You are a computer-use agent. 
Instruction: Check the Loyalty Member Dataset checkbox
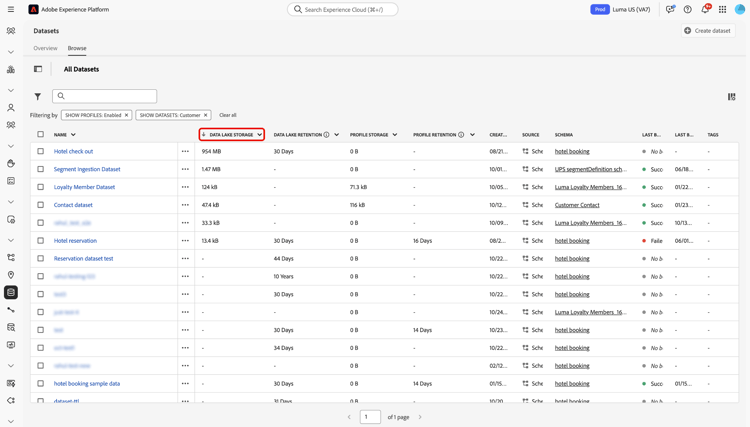point(41,187)
